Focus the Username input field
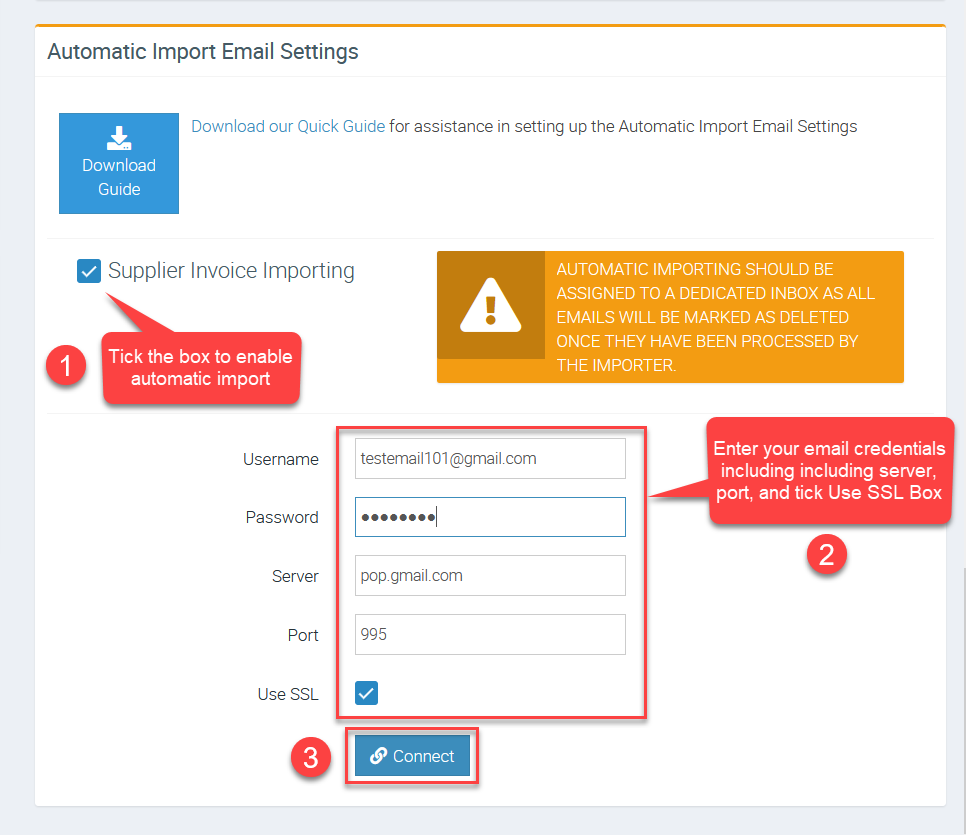966x835 pixels. click(x=490, y=458)
